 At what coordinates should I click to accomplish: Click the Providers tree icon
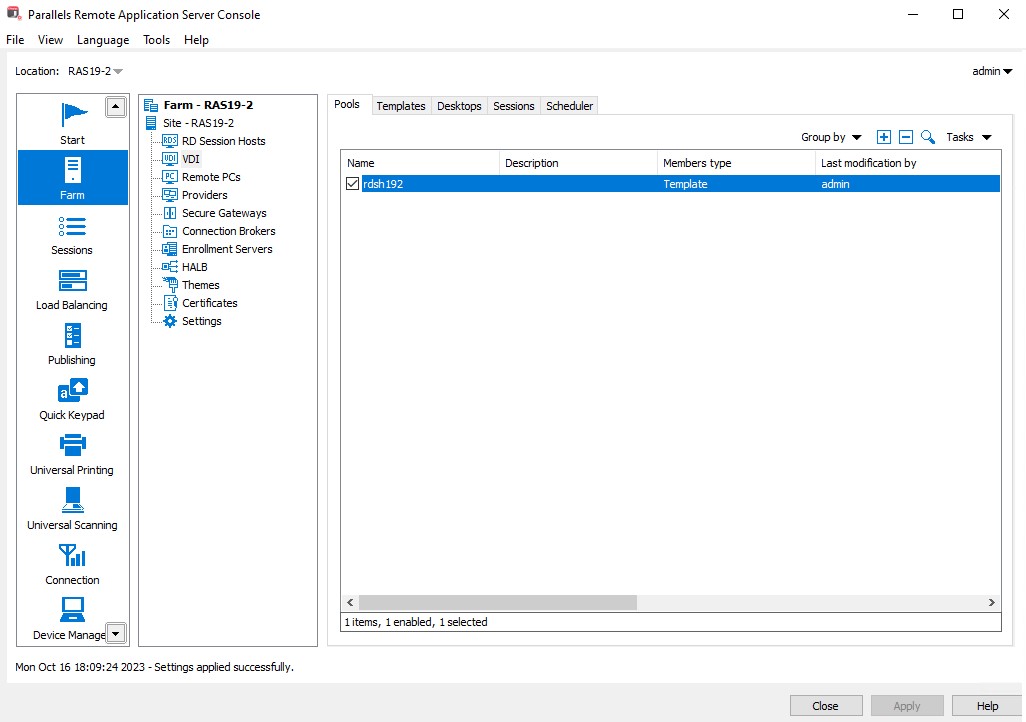(169, 194)
